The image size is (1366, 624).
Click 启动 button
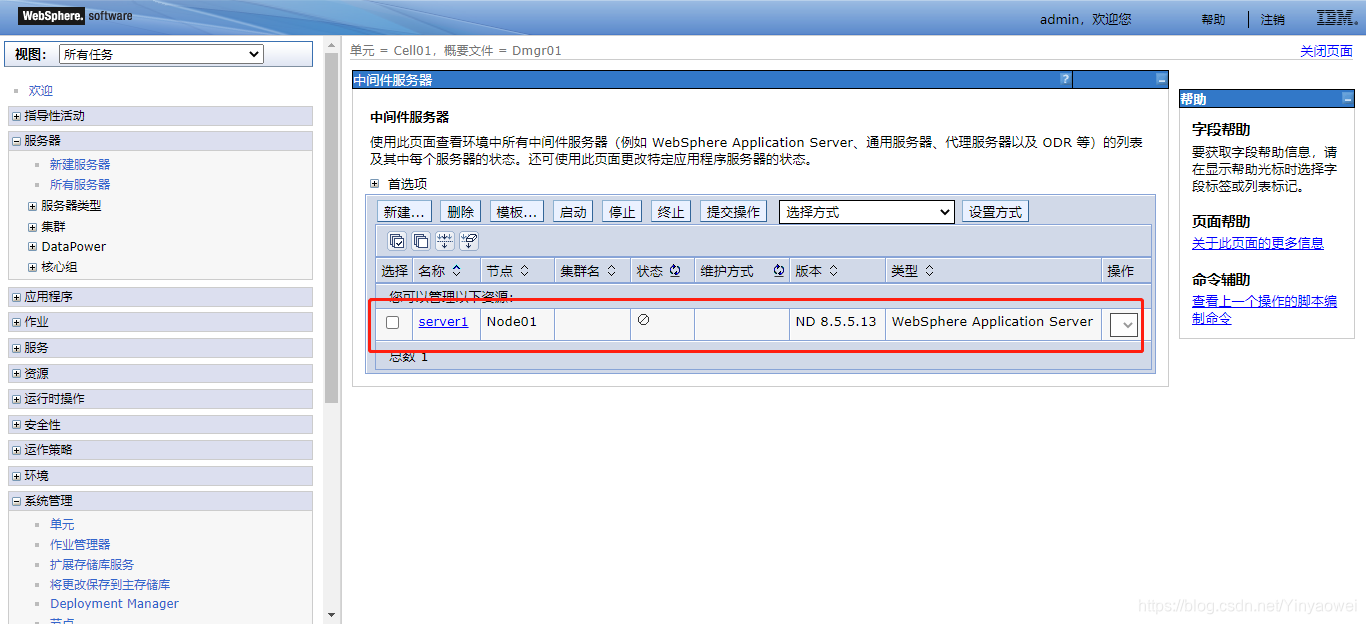[x=573, y=212]
